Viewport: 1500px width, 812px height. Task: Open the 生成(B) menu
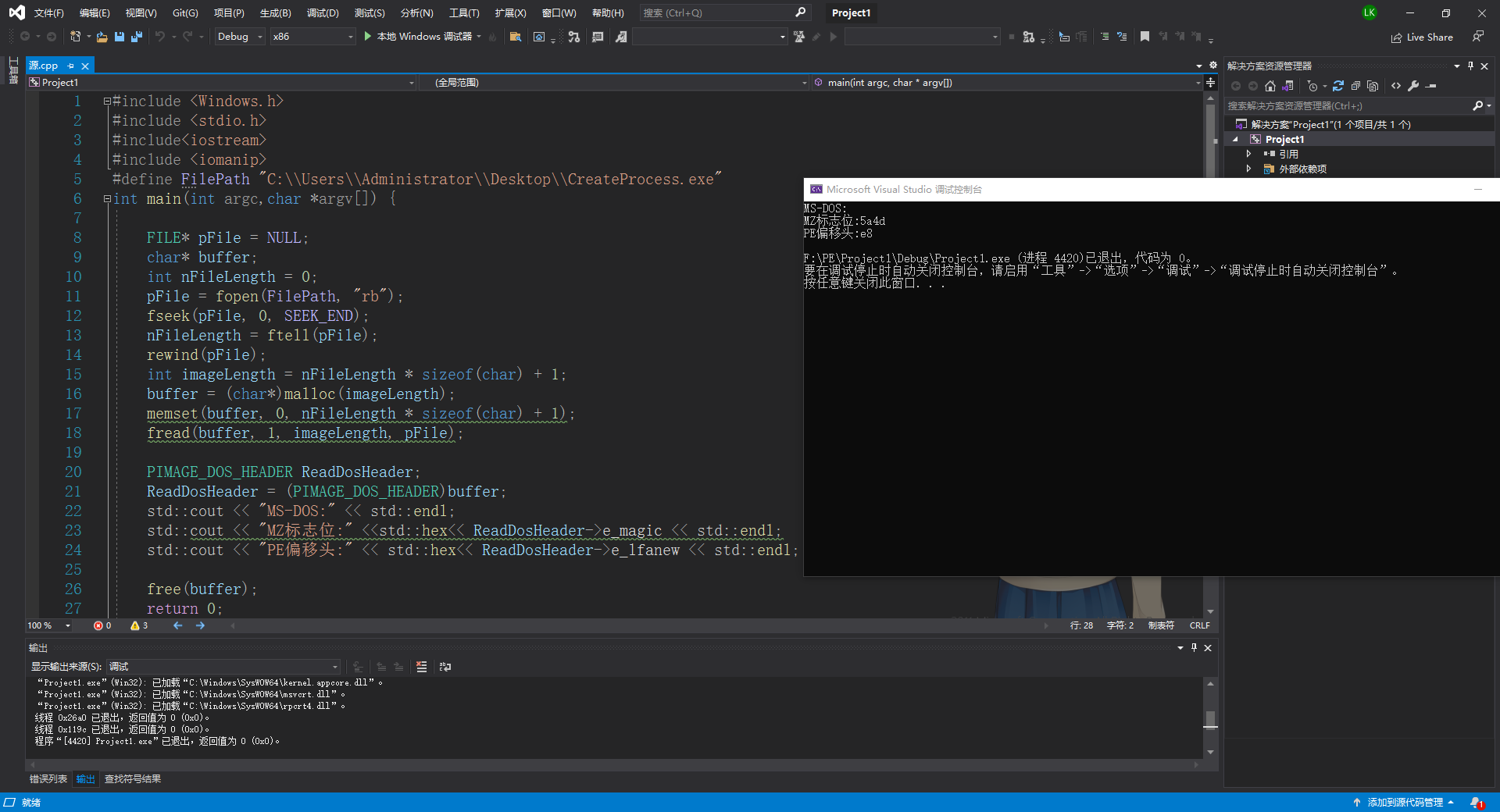[275, 12]
